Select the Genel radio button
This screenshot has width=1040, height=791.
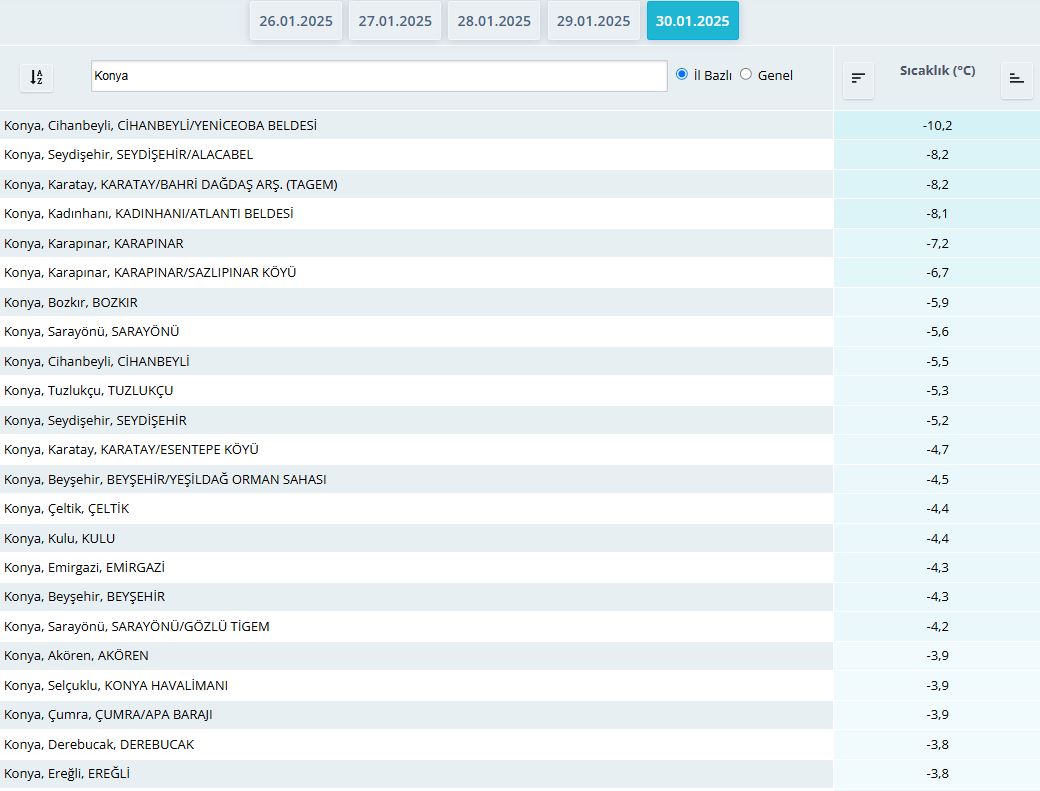coord(746,74)
